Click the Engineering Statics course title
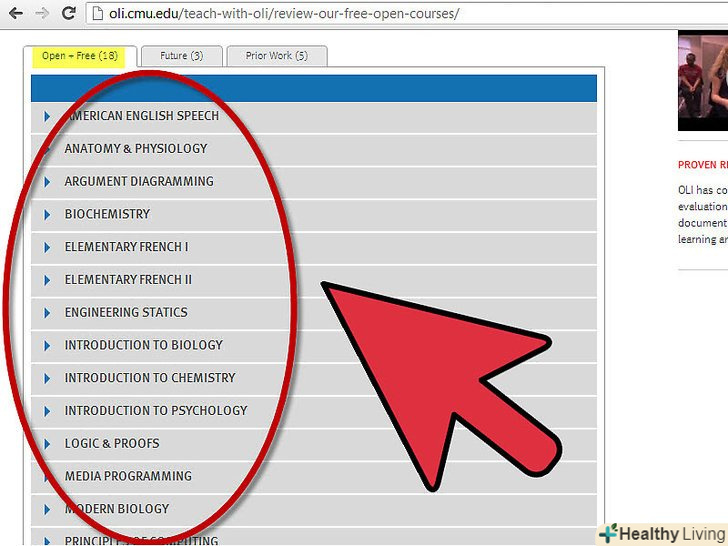Viewport: 728px width, 546px height. pyautogui.click(x=126, y=312)
